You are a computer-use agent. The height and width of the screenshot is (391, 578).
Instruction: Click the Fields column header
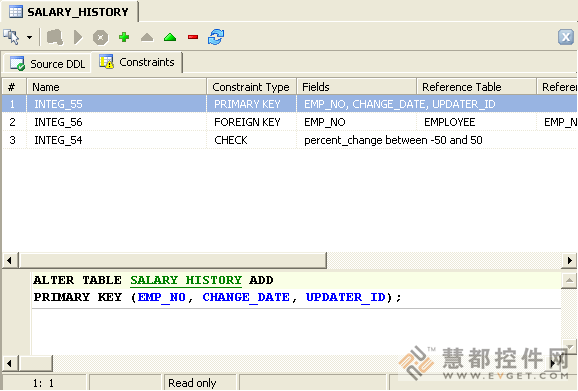(357, 87)
